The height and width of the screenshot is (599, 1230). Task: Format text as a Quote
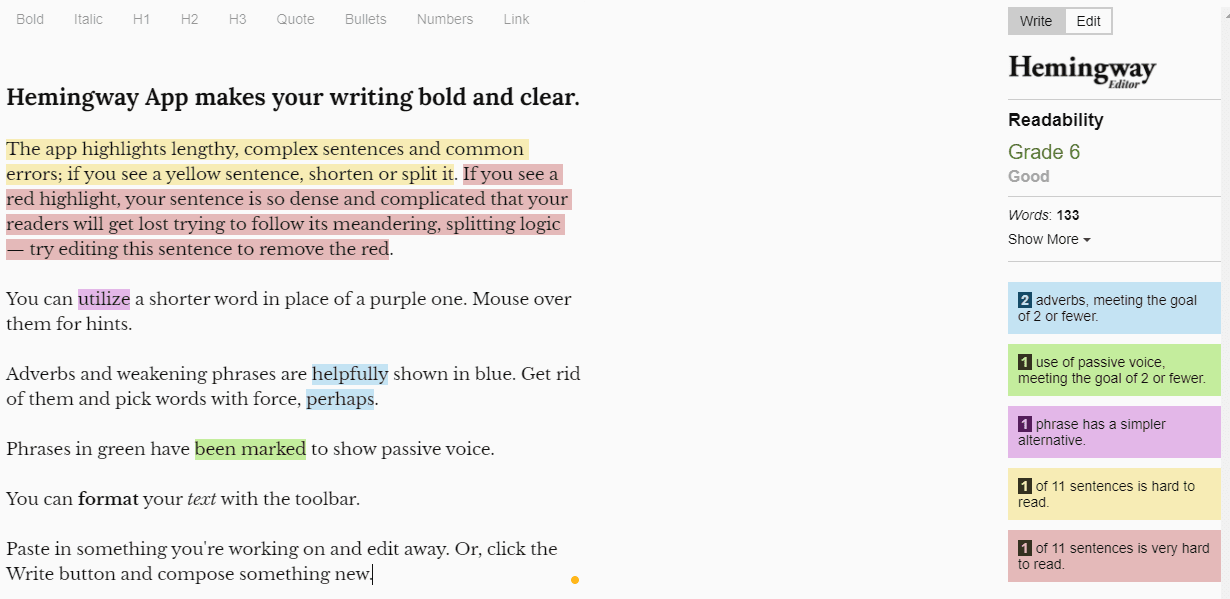coord(295,19)
